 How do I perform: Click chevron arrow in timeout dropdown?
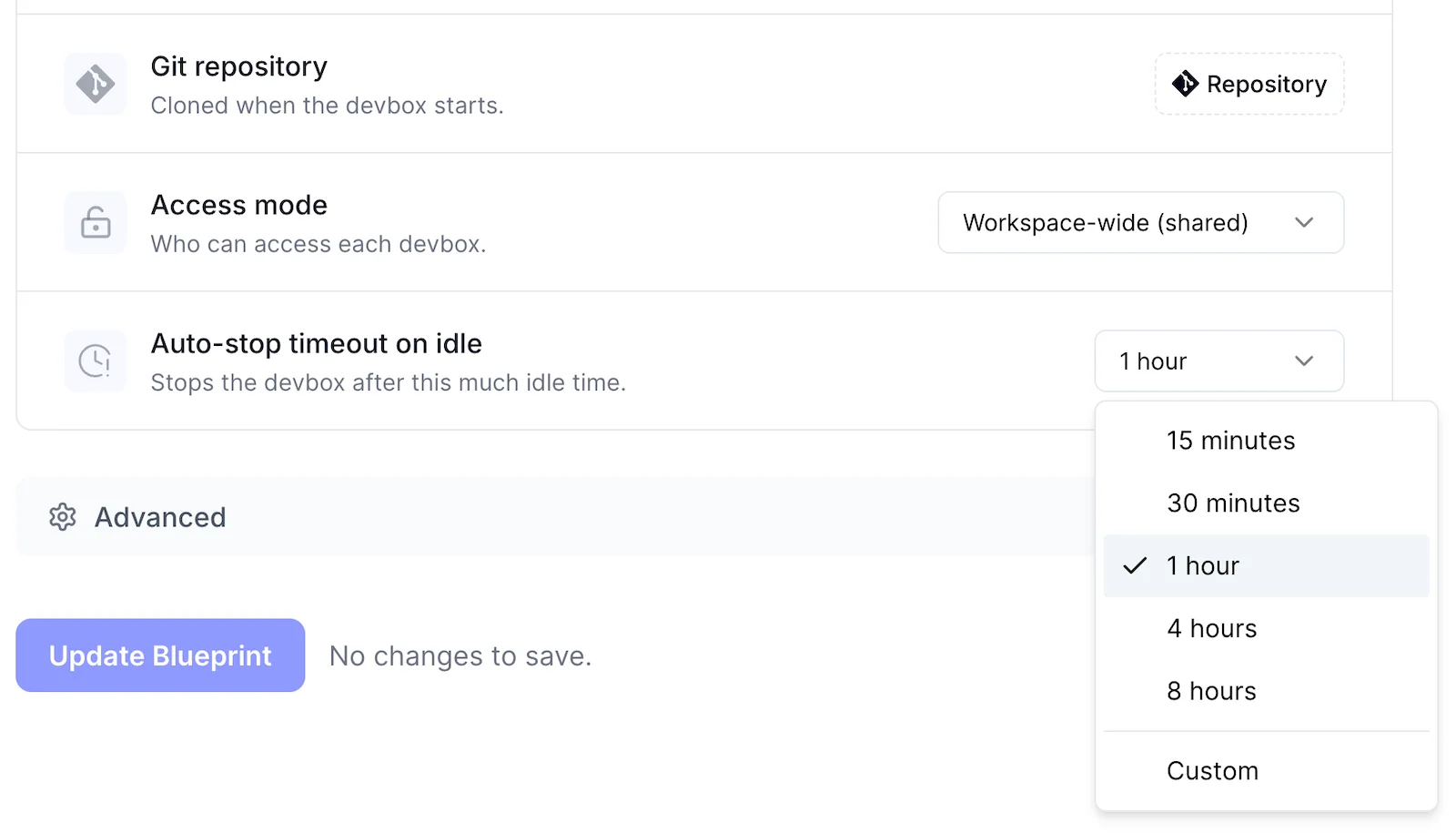[x=1304, y=361]
